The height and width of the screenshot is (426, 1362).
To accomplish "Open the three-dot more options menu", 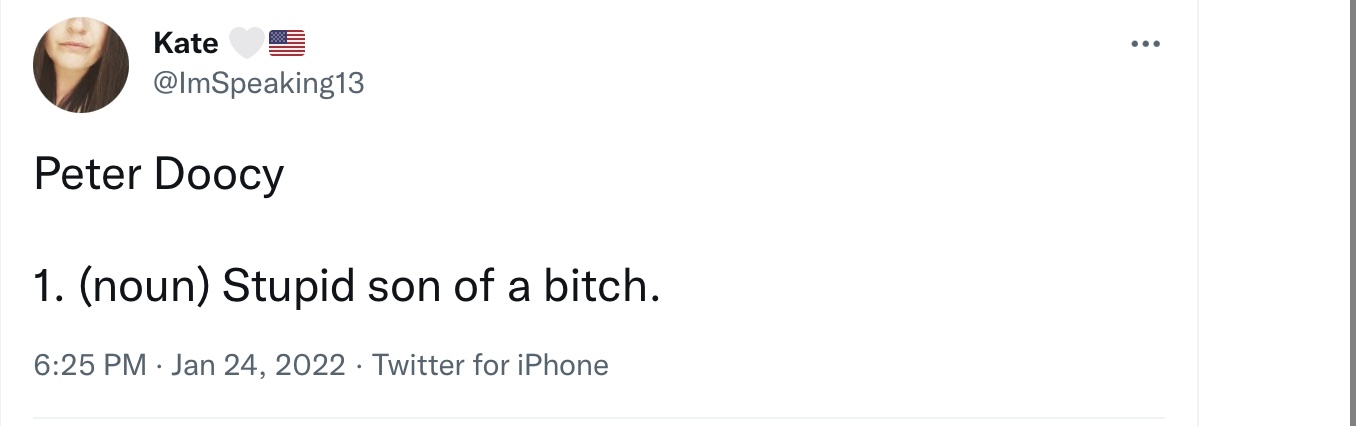I will click(x=1145, y=44).
